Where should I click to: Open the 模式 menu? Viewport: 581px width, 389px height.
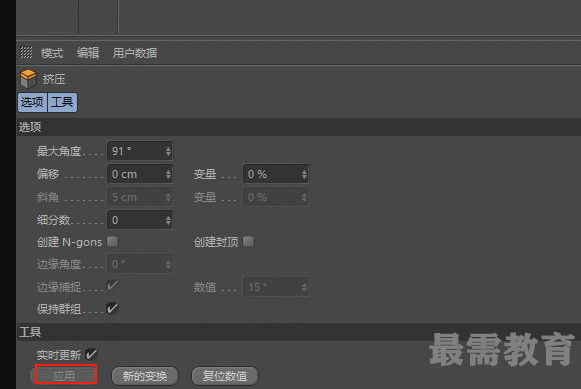click(x=52, y=53)
